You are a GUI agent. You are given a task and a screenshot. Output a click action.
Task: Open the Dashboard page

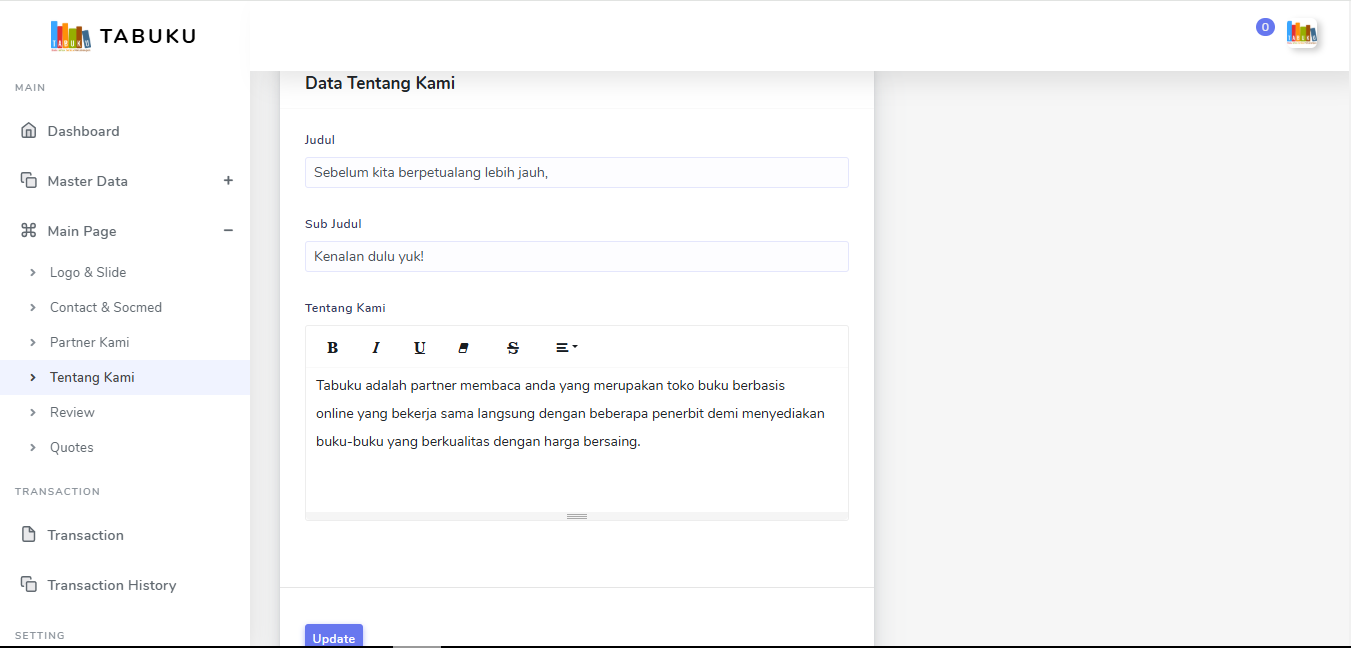(83, 131)
